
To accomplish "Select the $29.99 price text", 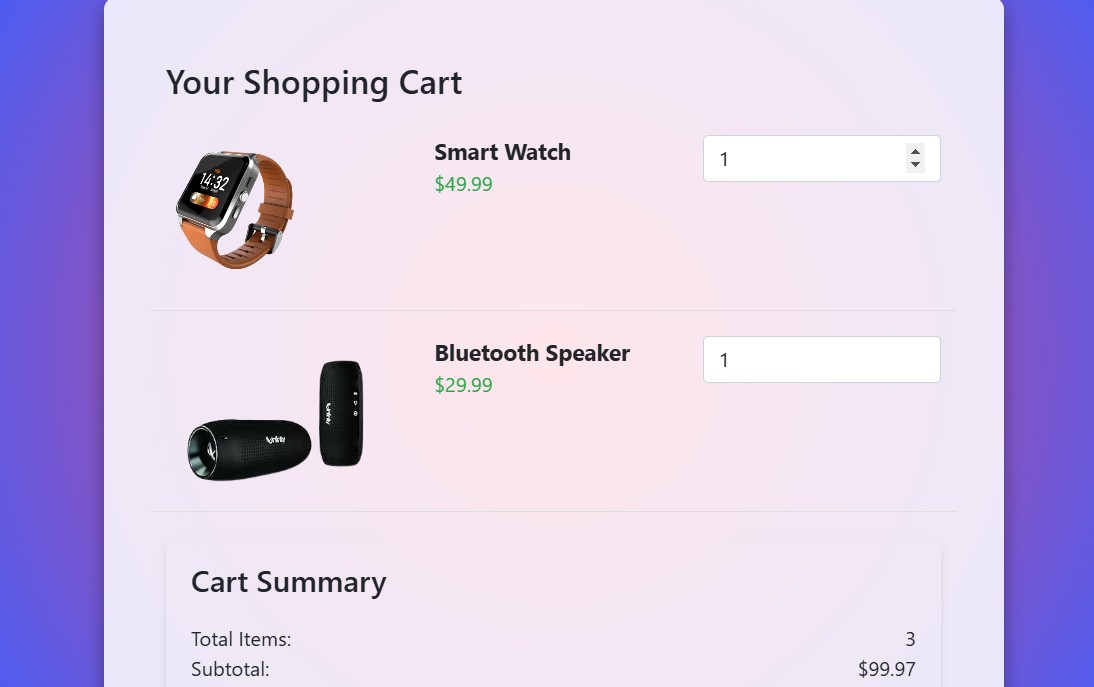I will click(463, 385).
